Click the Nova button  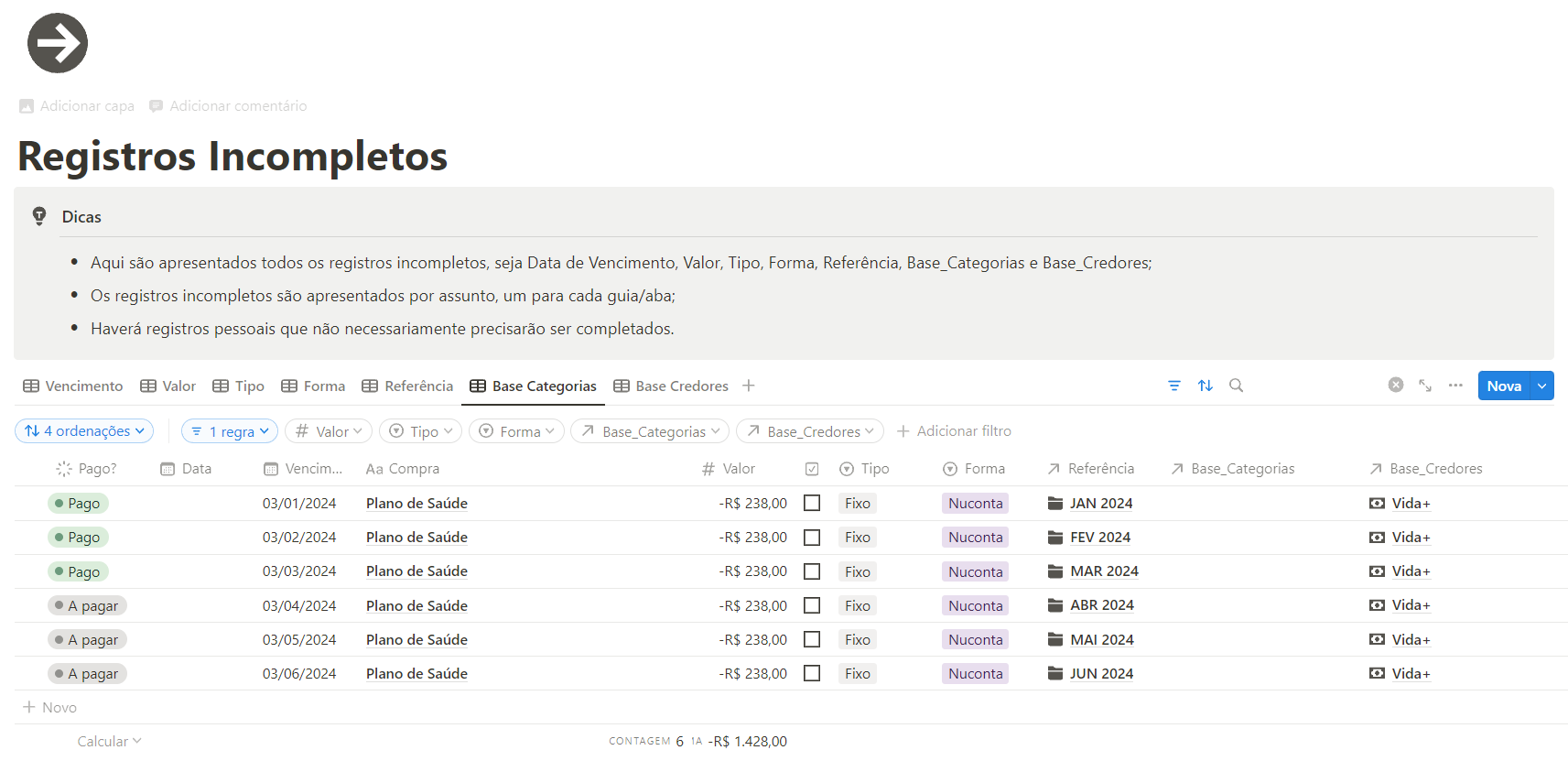tap(1503, 386)
